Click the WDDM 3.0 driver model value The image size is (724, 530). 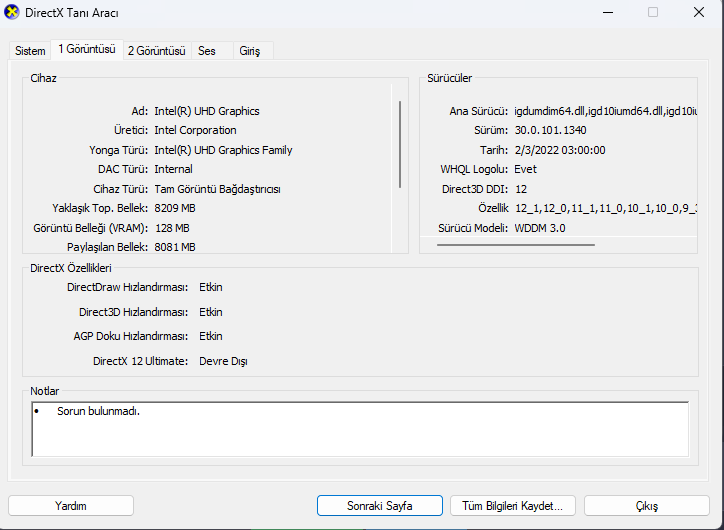tap(540, 228)
